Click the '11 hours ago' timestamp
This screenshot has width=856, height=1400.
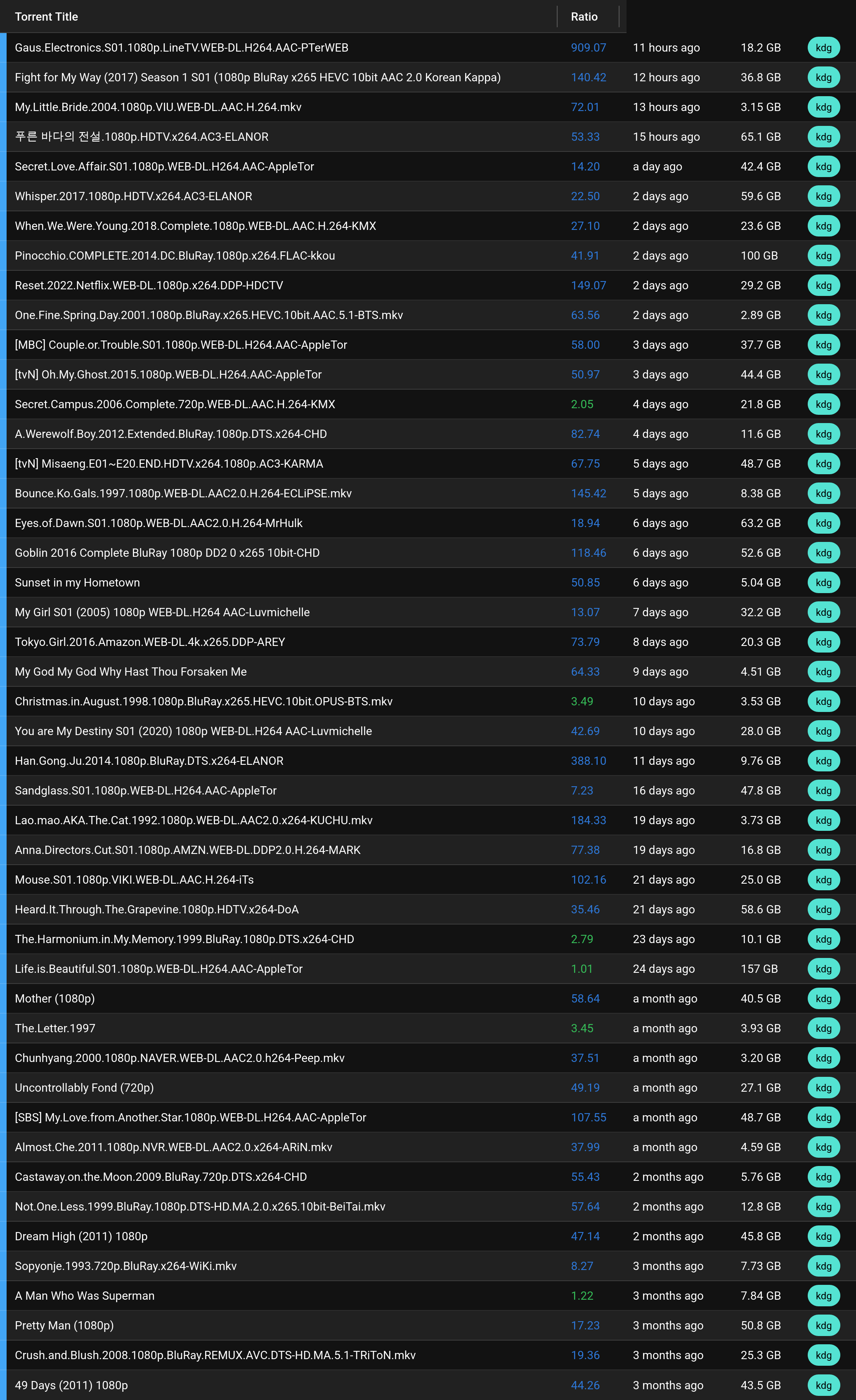click(666, 48)
